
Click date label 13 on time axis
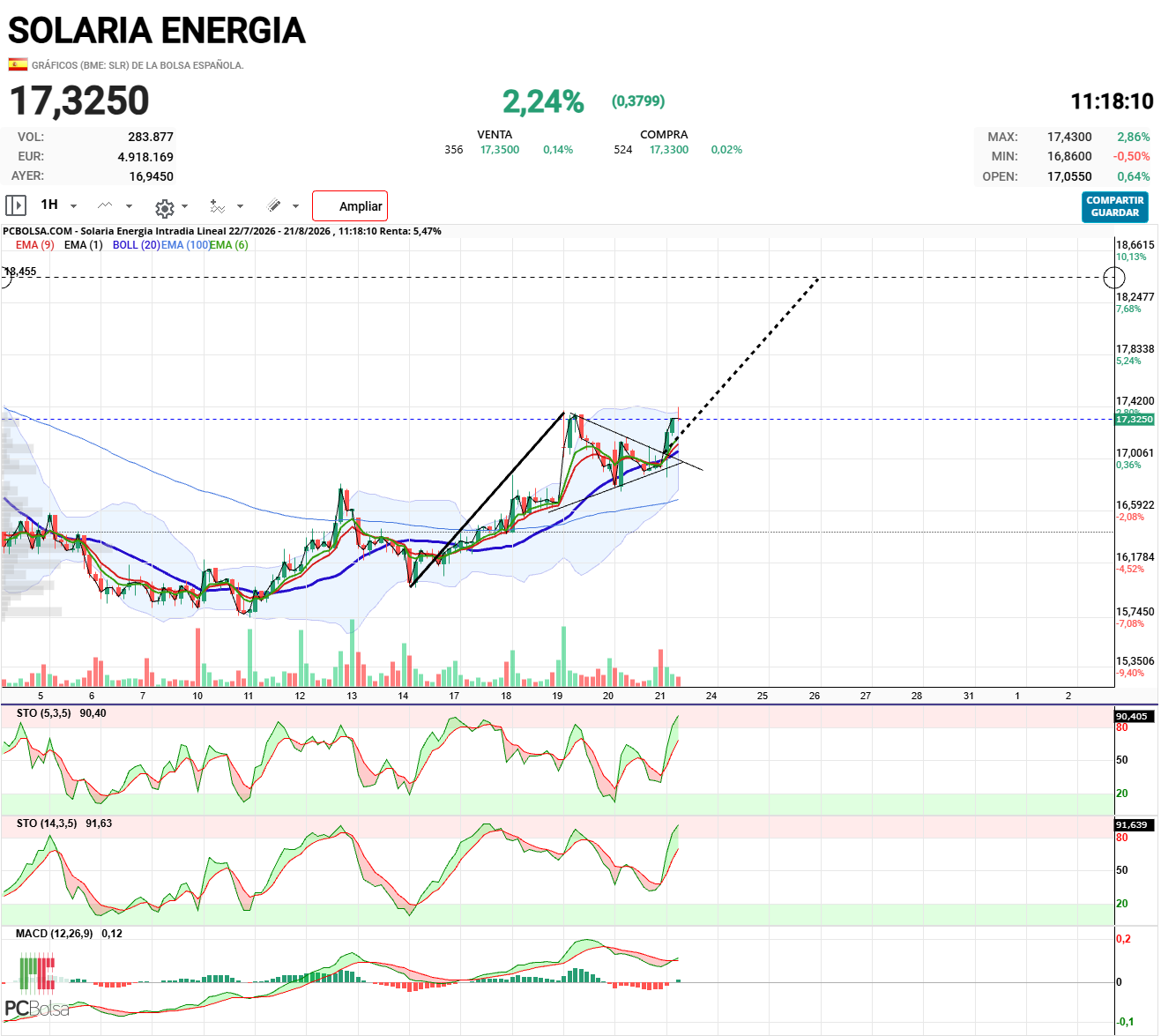(352, 696)
